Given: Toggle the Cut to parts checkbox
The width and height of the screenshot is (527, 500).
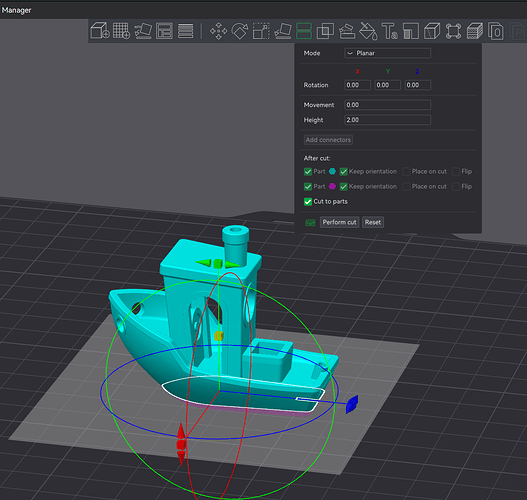Looking at the screenshot, I should click(308, 202).
